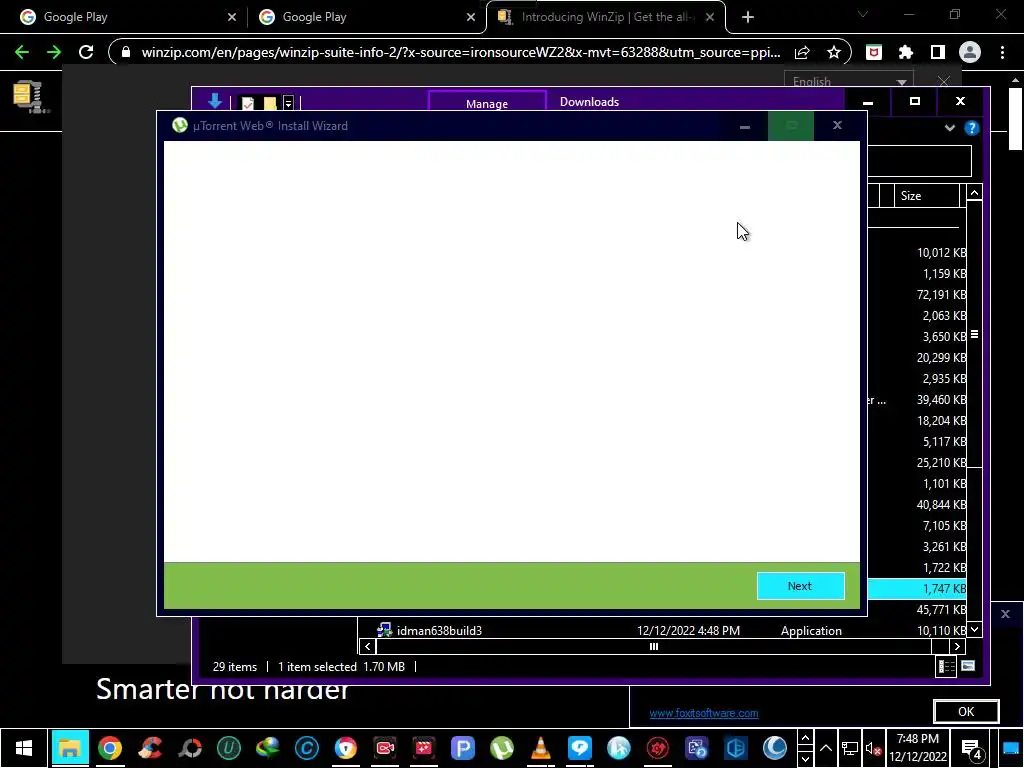
Task: Open a new Chrome tab
Action: [748, 17]
